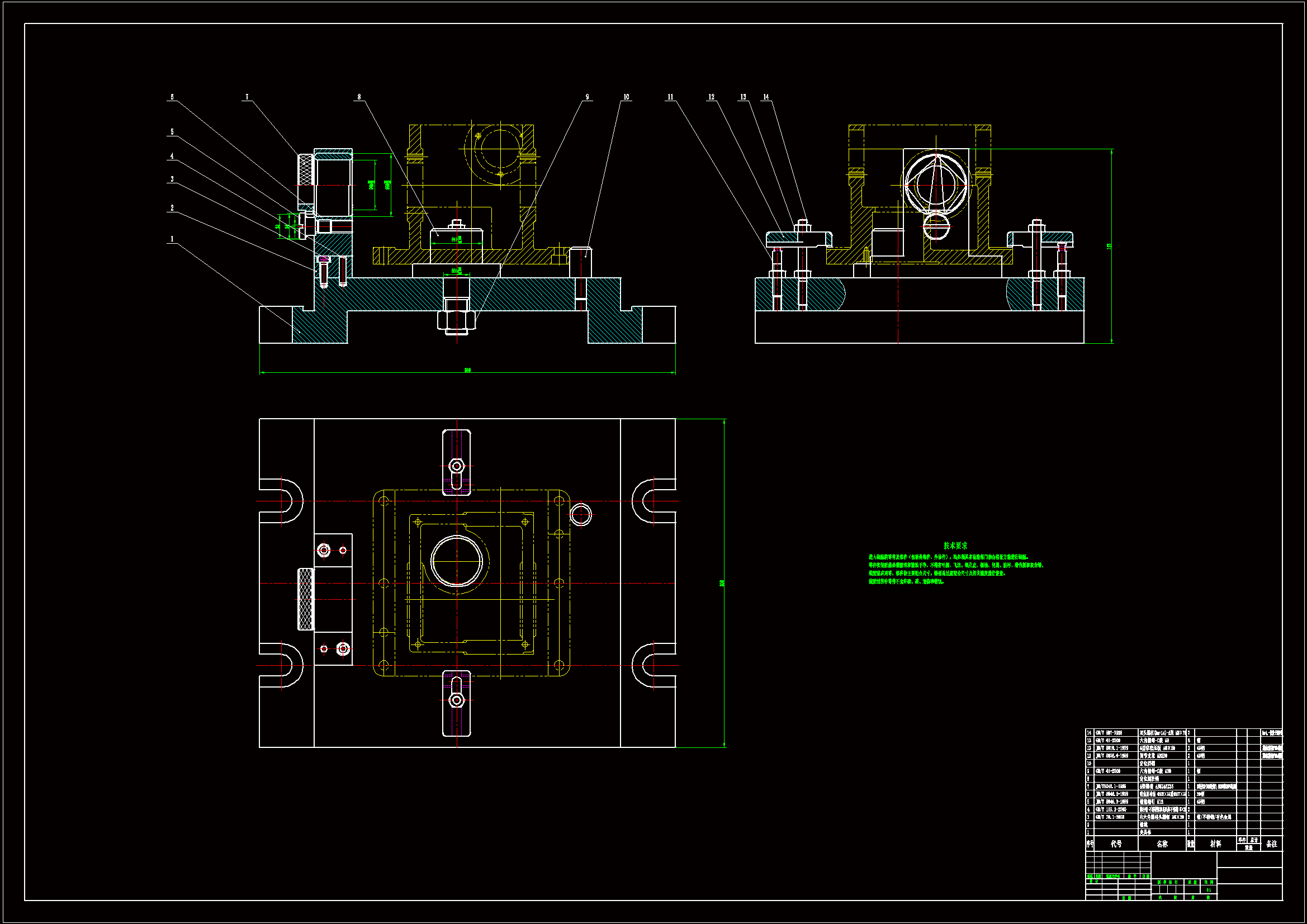Click the small locating pin circle in the top view

[581, 514]
